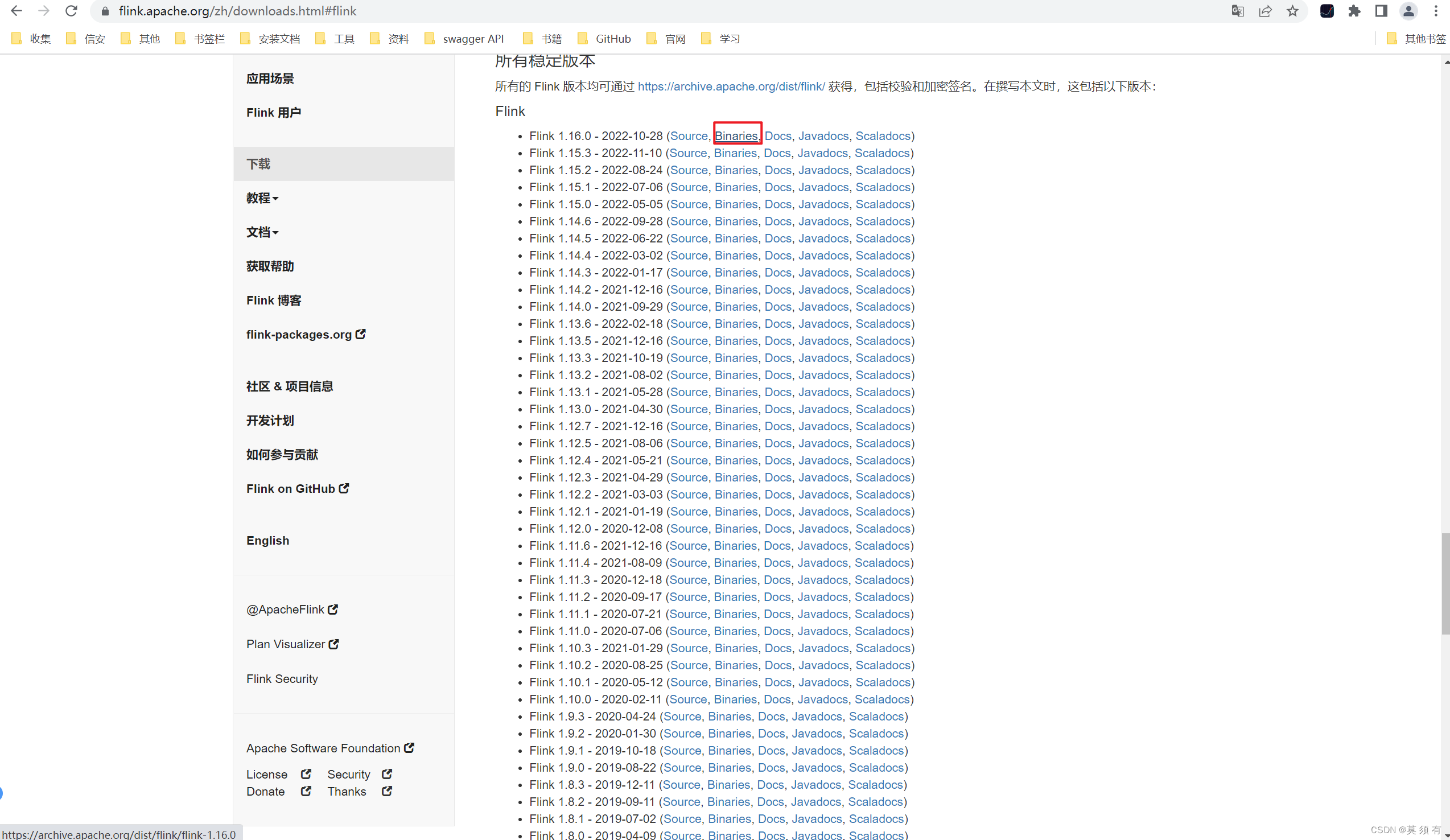This screenshot has width=1450, height=840.
Task: Open the archive.apache.org dist link
Action: pos(731,87)
